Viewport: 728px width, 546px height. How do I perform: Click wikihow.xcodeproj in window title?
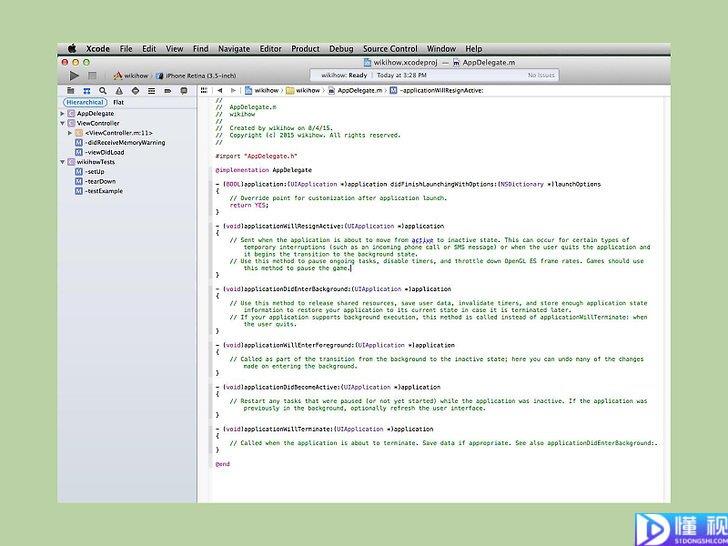coord(400,63)
